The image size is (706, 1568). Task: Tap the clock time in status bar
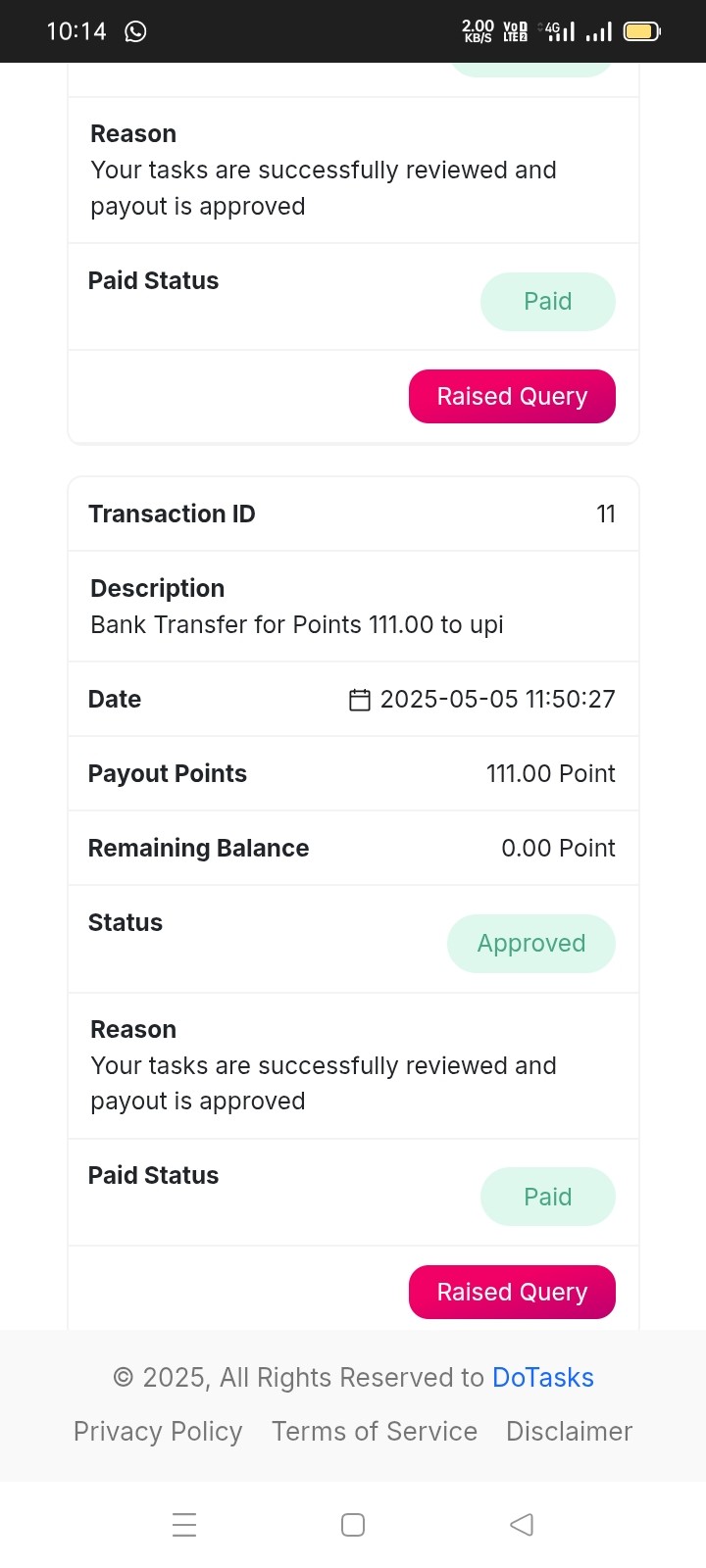pyautogui.click(x=76, y=31)
